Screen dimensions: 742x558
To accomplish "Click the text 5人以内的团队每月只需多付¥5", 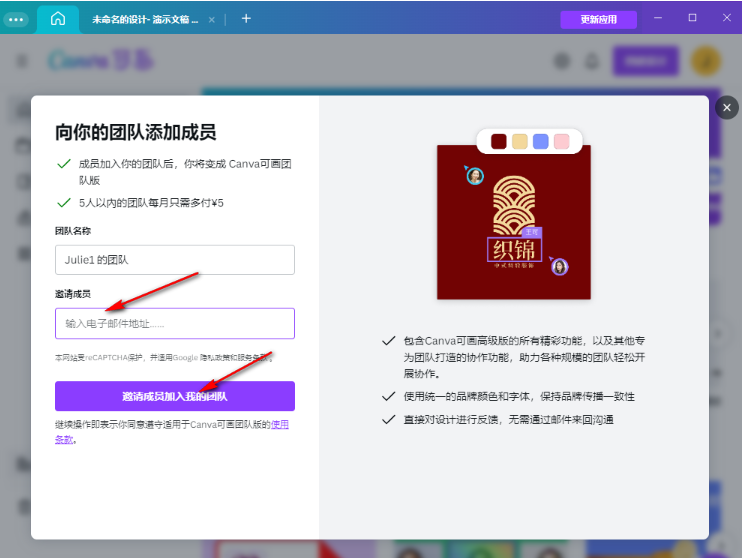I will tap(151, 203).
